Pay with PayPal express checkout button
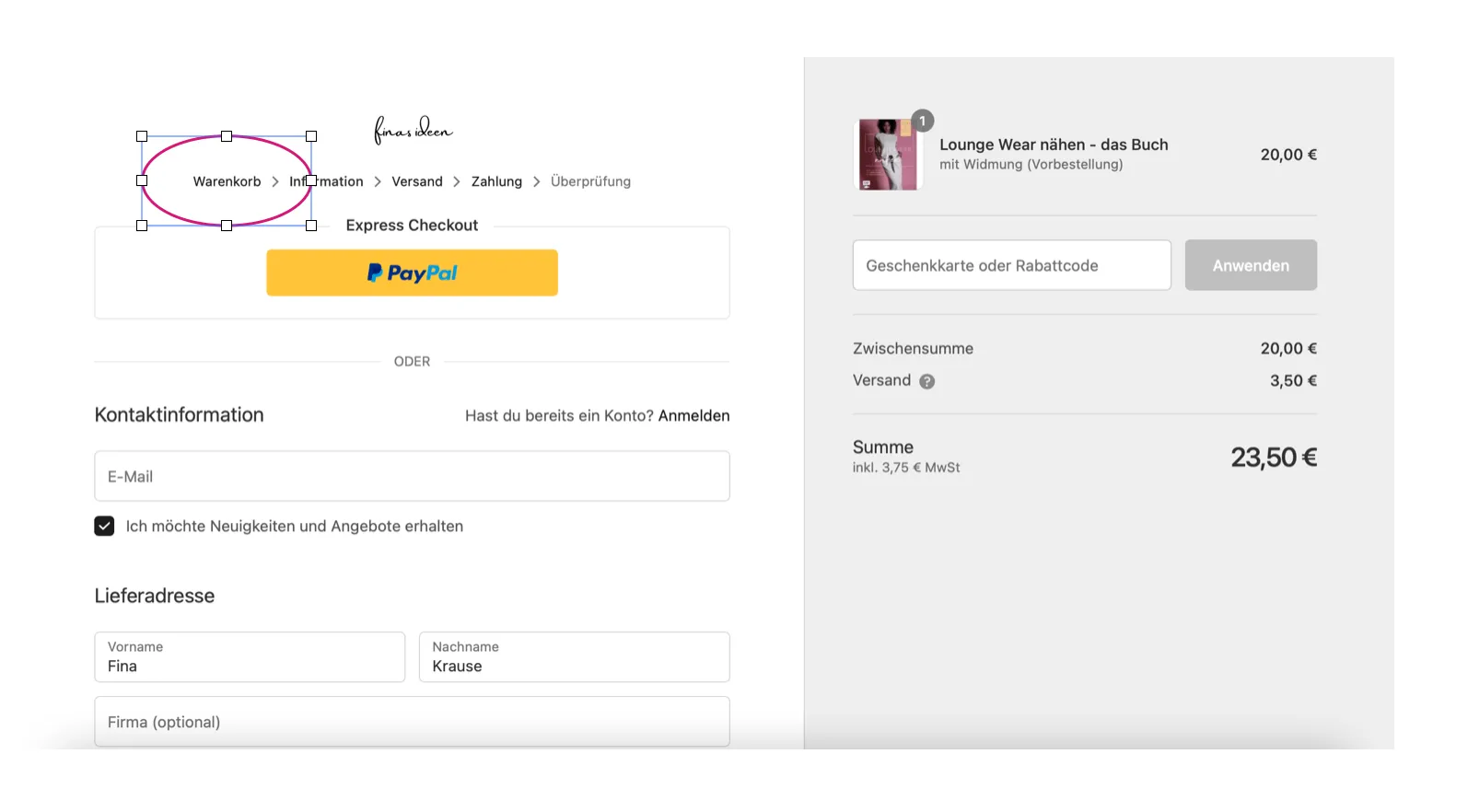This screenshot has height=812, width=1468. pos(412,273)
